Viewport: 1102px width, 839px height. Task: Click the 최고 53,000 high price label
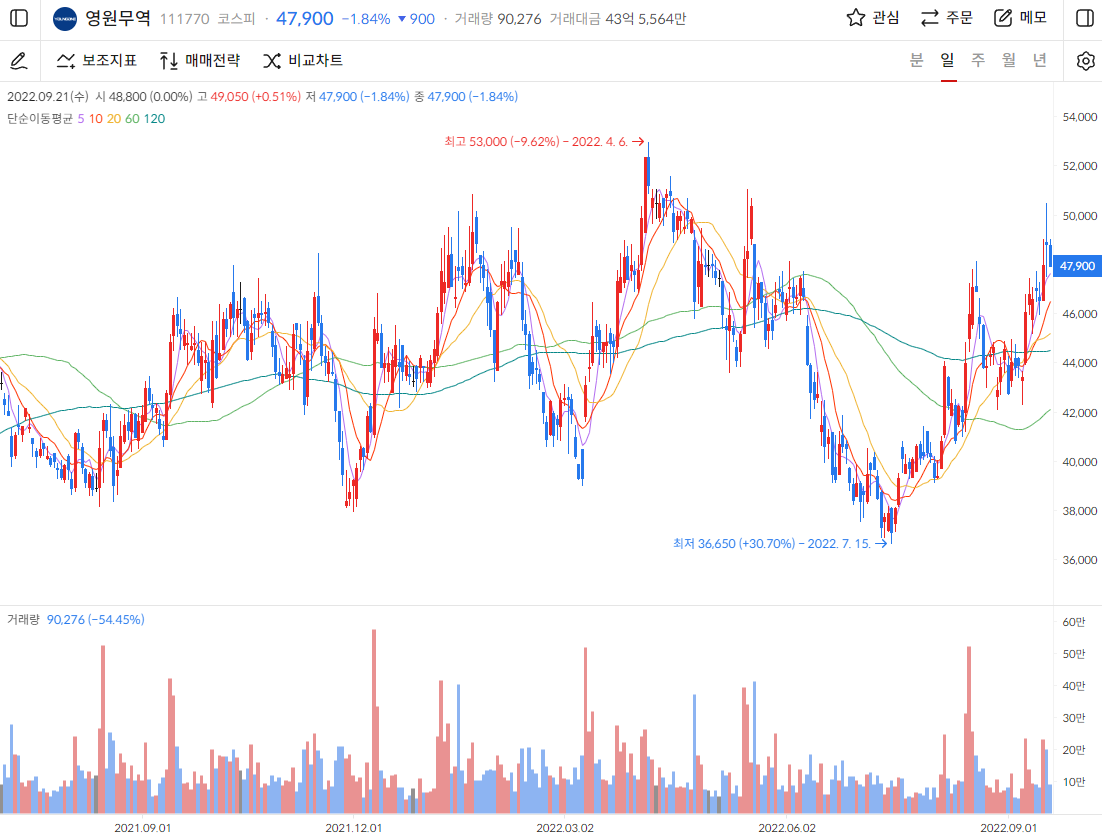[x=544, y=142]
